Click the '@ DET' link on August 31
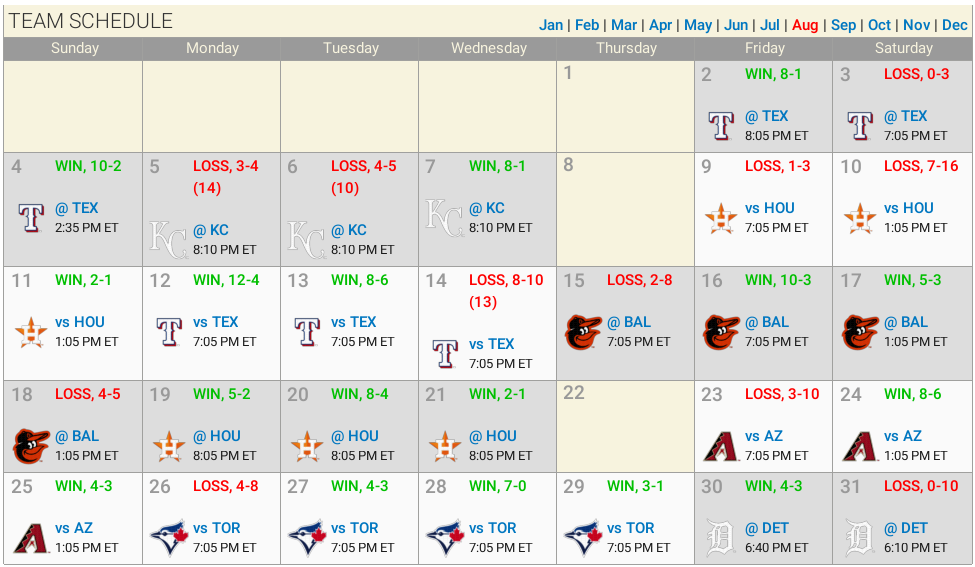This screenshot has width=975, height=567. tap(906, 528)
